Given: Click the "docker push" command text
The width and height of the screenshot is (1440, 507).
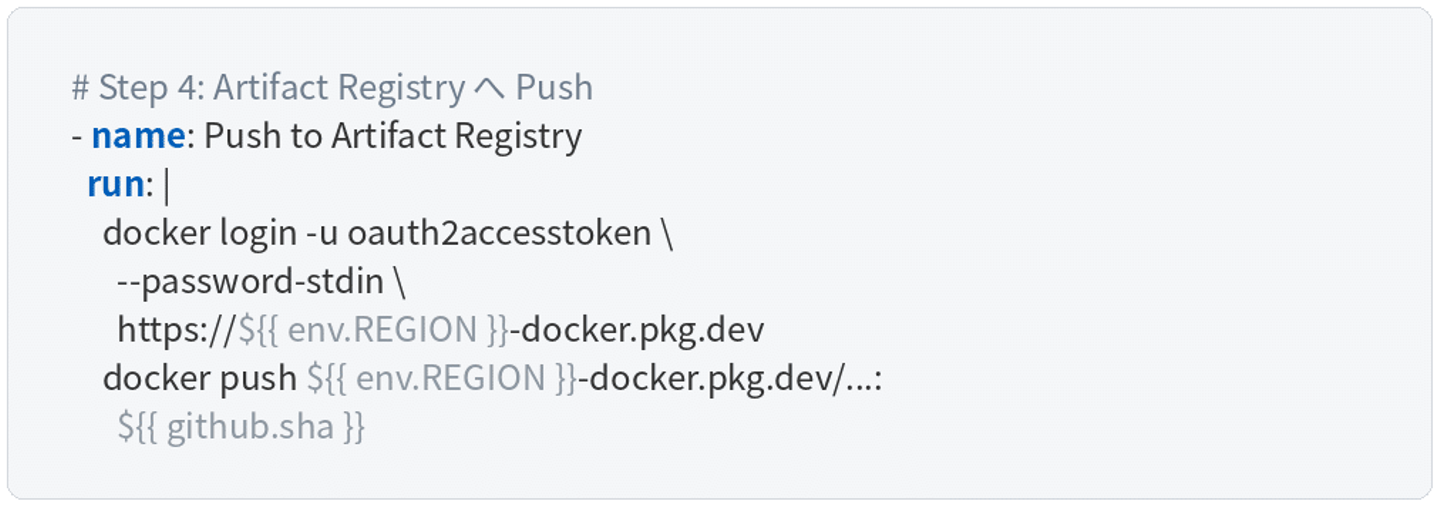Looking at the screenshot, I should coord(199,378).
